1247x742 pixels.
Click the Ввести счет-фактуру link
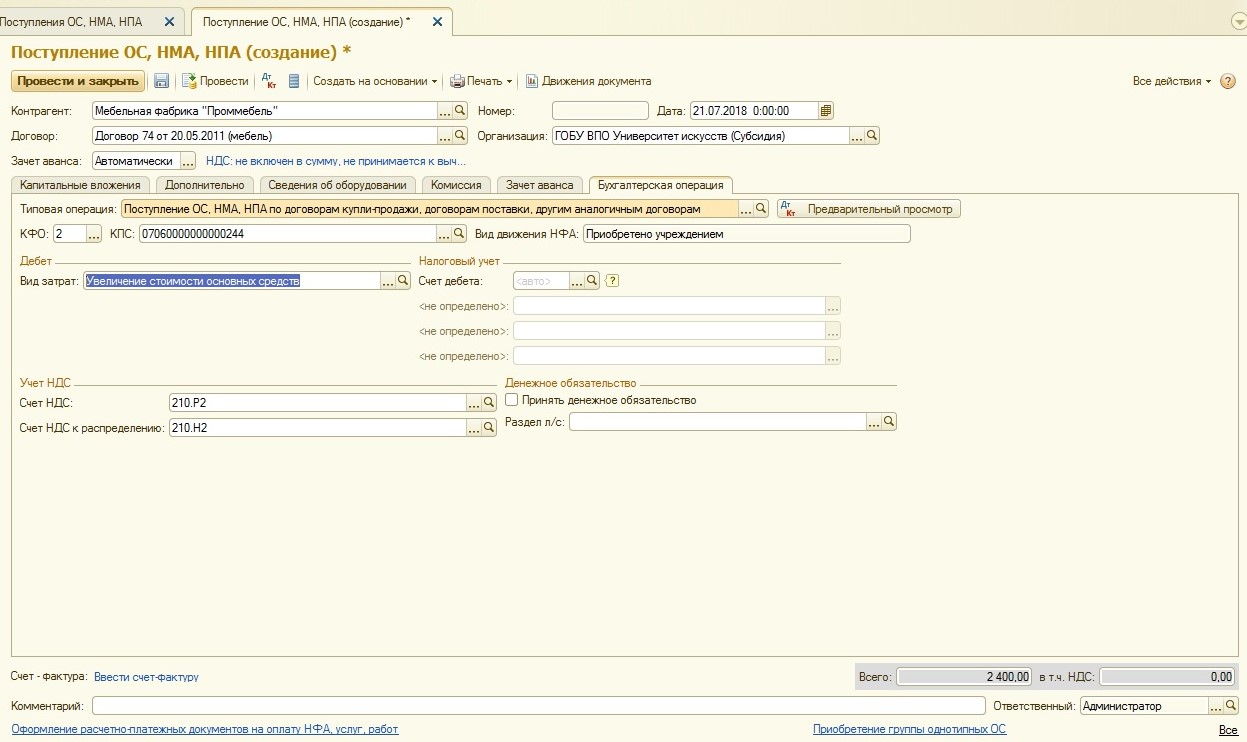pos(146,677)
